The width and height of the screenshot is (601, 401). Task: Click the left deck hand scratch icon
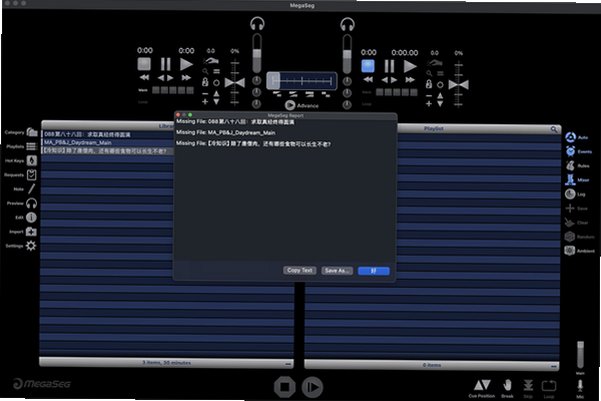211,61
